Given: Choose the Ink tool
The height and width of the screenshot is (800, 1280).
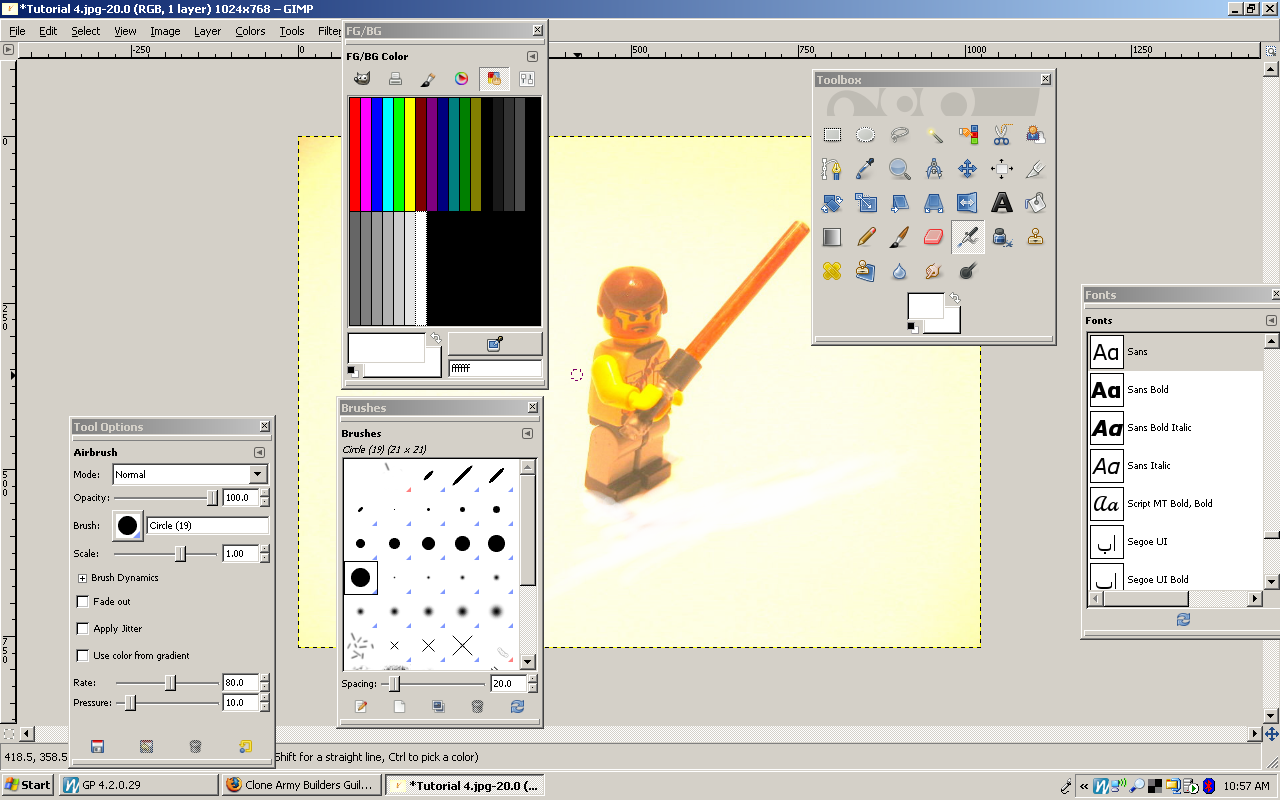Looking at the screenshot, I should (1002, 236).
